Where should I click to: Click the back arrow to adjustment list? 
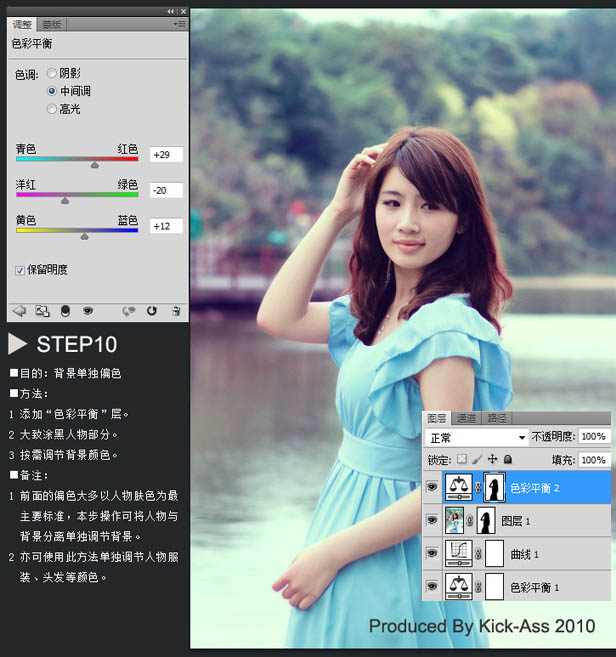(x=18, y=311)
